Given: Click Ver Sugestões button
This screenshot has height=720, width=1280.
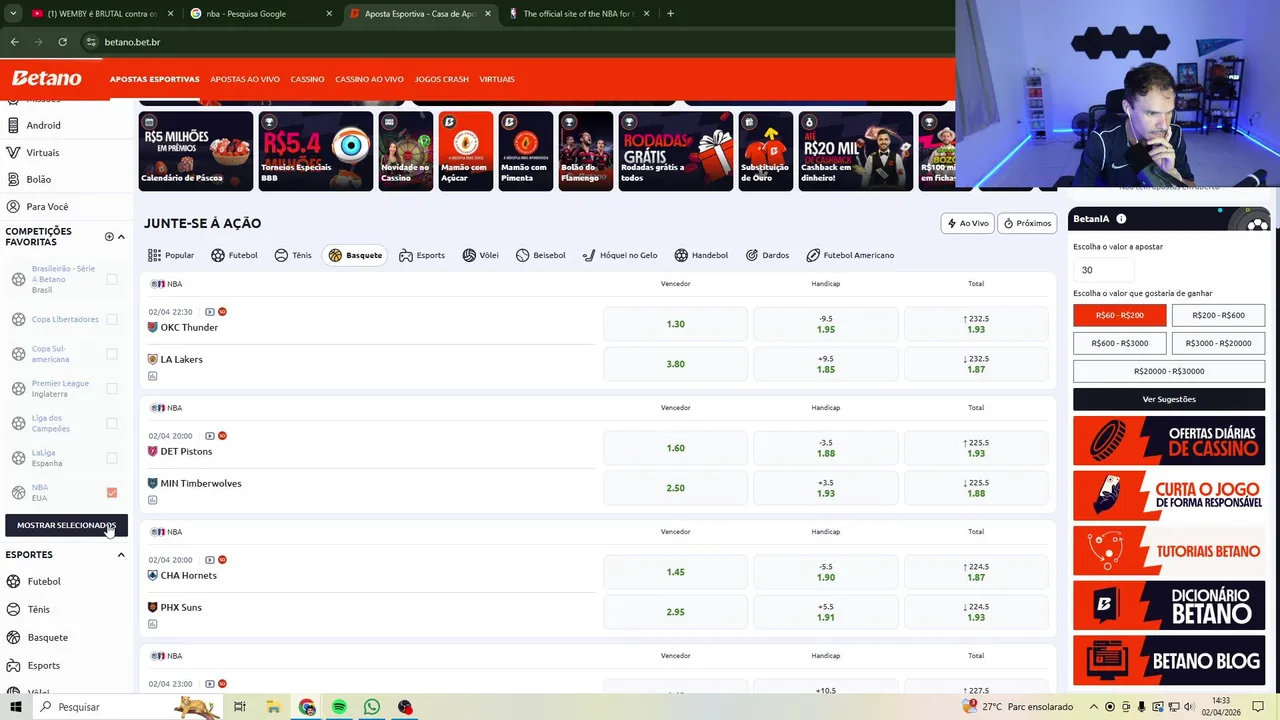Looking at the screenshot, I should click(x=1169, y=399).
